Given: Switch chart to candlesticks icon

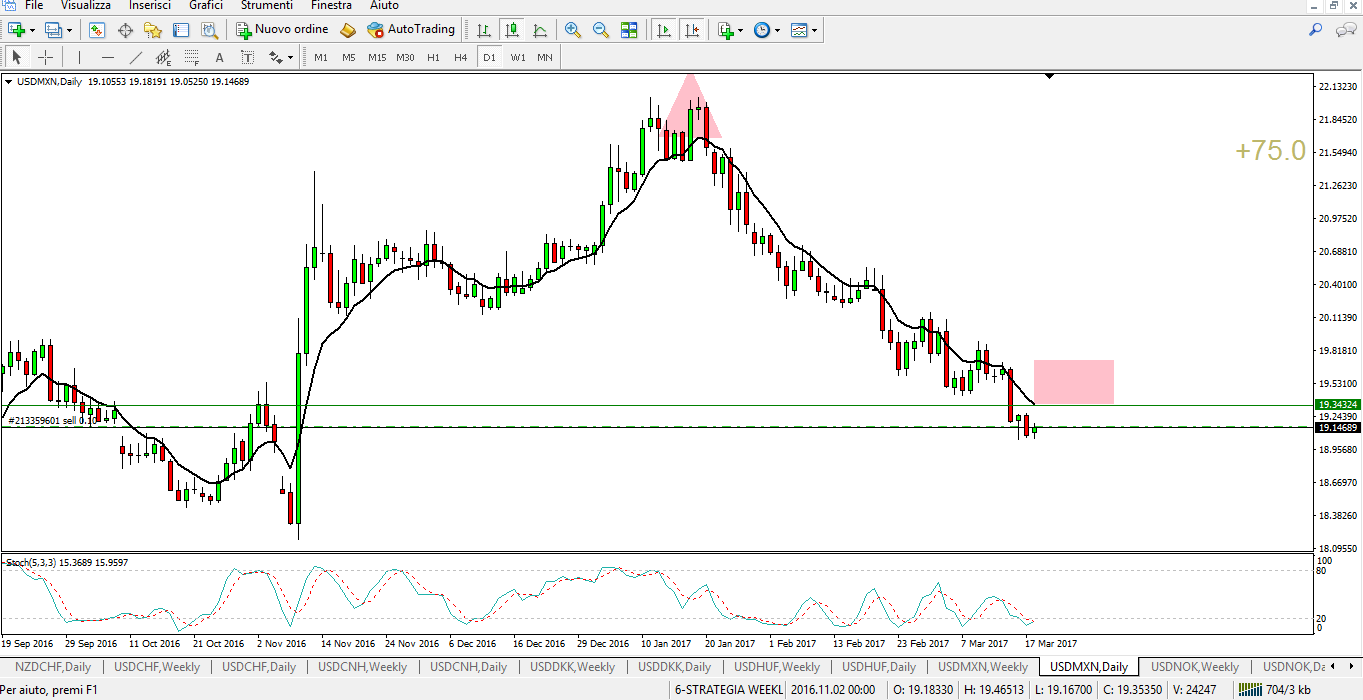Looking at the screenshot, I should click(x=512, y=30).
